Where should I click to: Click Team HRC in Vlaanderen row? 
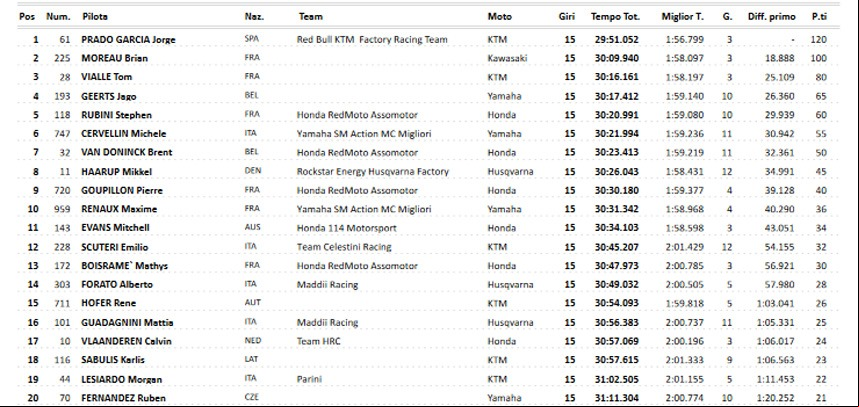(x=318, y=341)
